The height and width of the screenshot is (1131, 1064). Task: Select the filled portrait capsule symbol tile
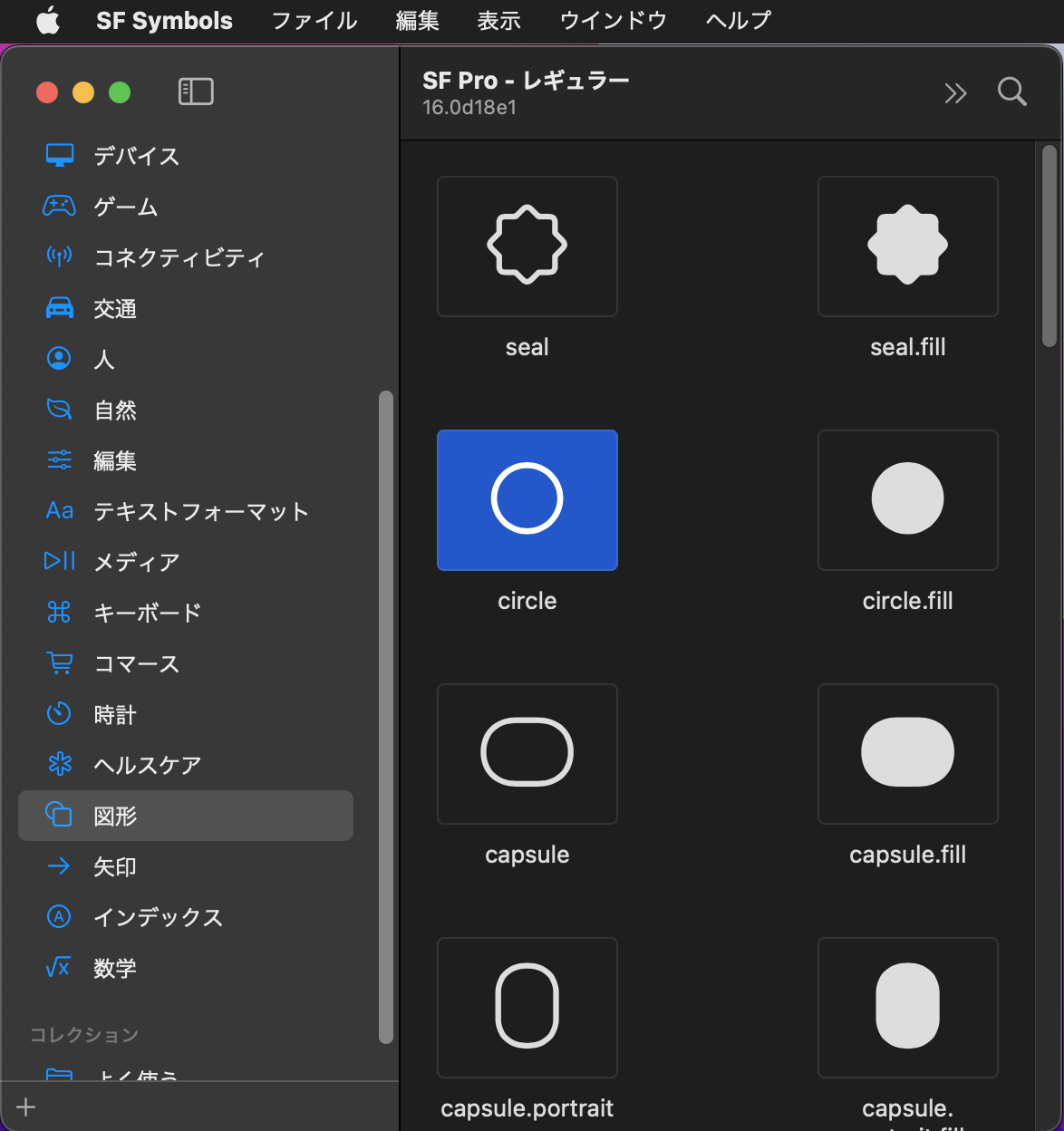pos(907,1008)
